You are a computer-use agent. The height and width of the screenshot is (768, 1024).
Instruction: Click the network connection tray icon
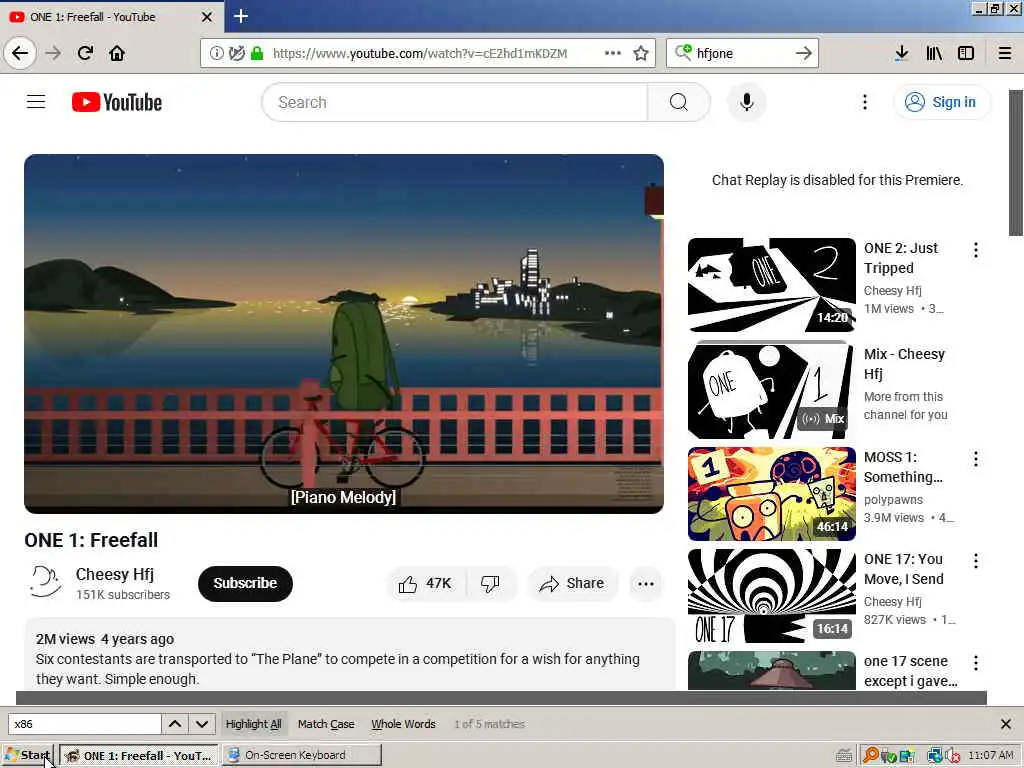[935, 756]
